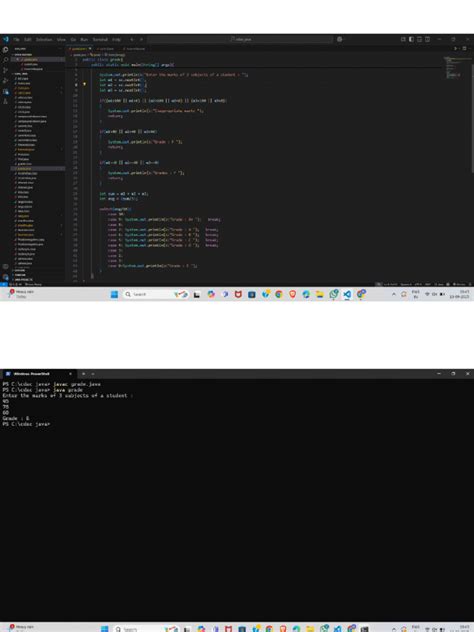Add a new PowerShell tab with the plus button
This screenshot has height=632, width=474.
click(x=83, y=374)
